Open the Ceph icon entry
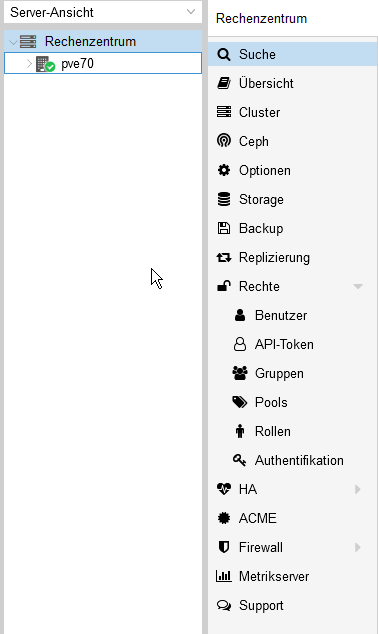Screen dimensions: 378x634 pos(224,141)
